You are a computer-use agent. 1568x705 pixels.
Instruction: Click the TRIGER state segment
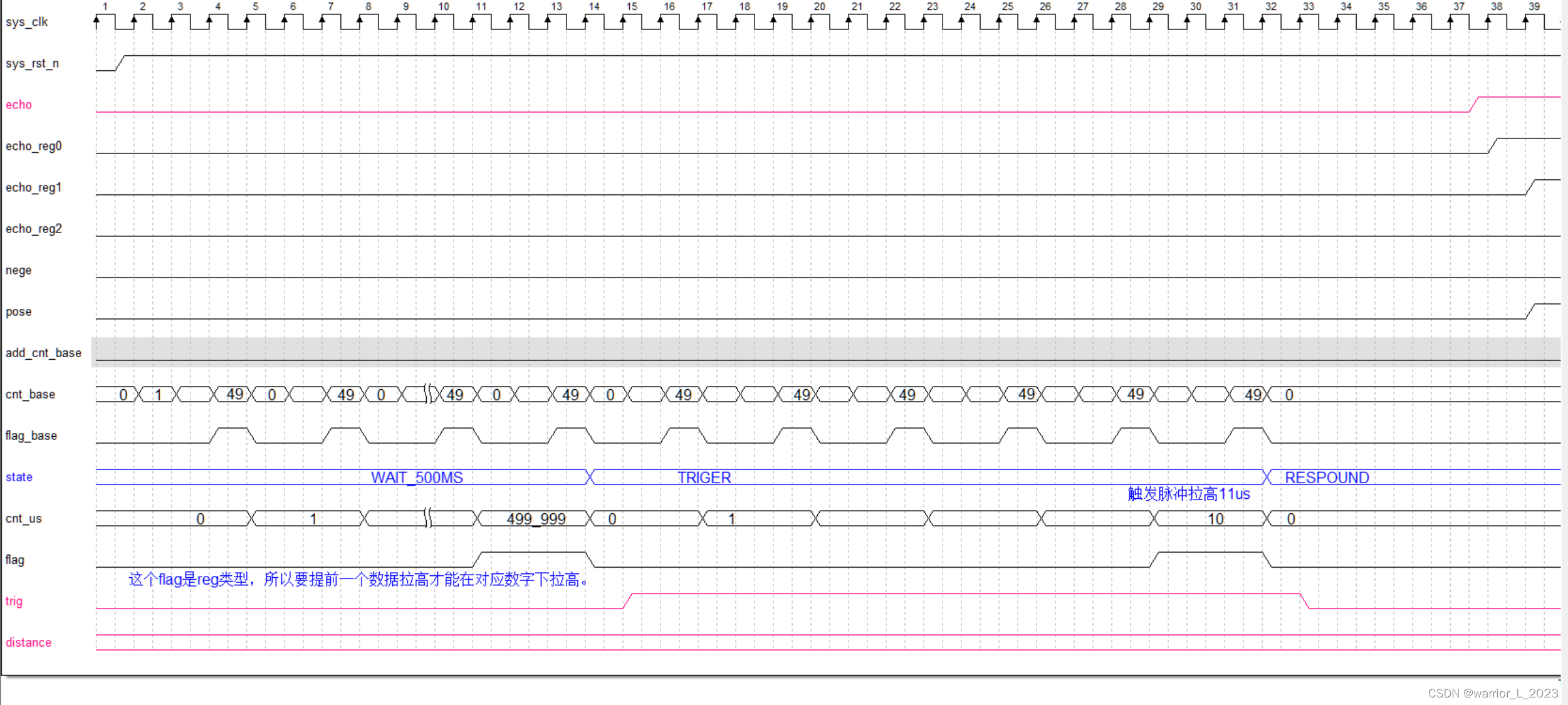pos(704,478)
